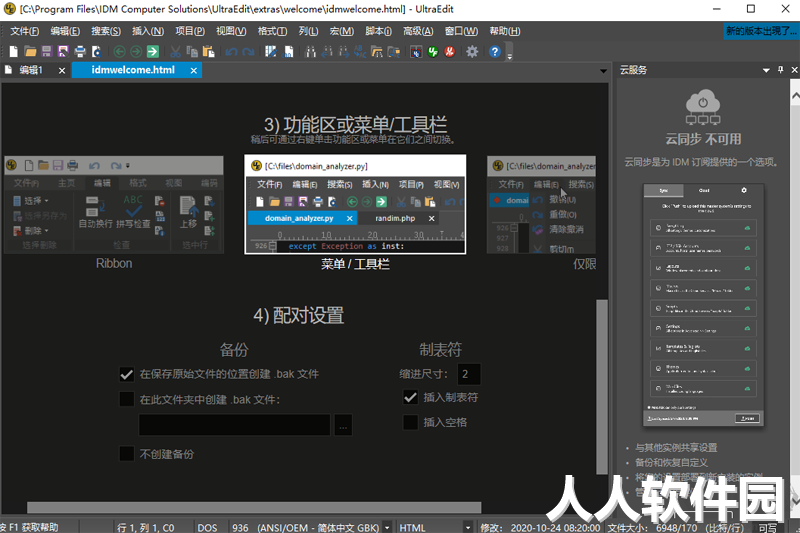Image resolution: width=800 pixels, height=533 pixels.
Task: Click the Save As toolbar icon
Action: click(x=63, y=52)
